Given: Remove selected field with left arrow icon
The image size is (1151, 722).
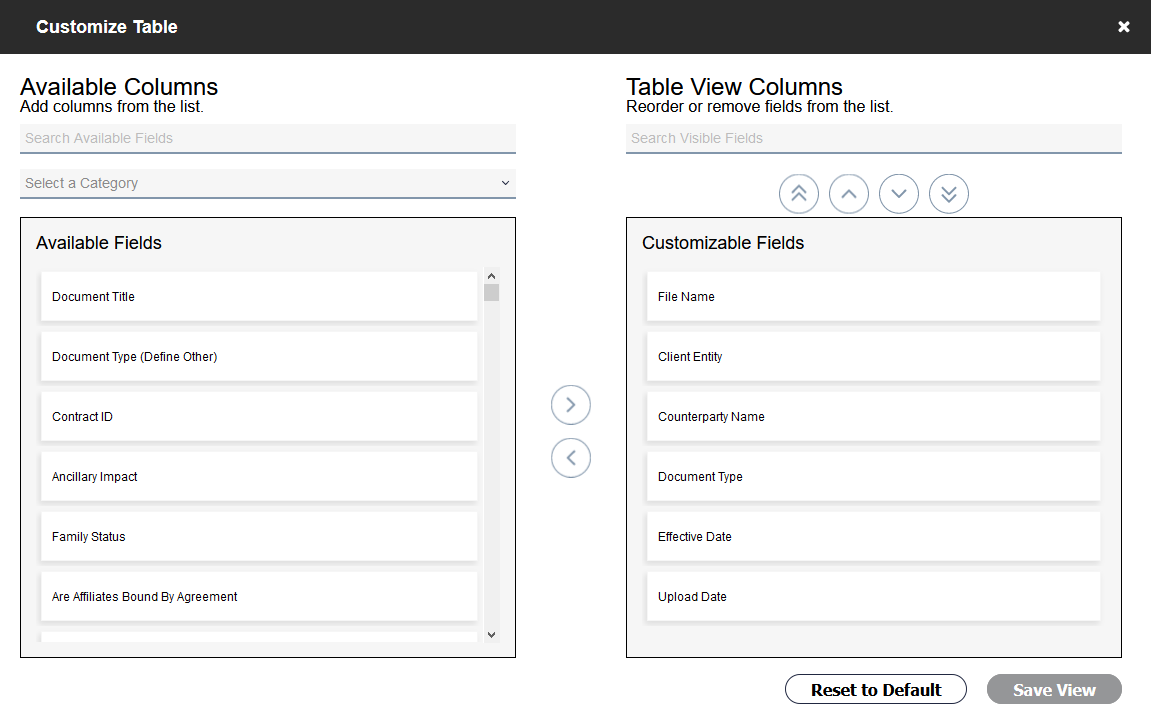Looking at the screenshot, I should click(571, 458).
